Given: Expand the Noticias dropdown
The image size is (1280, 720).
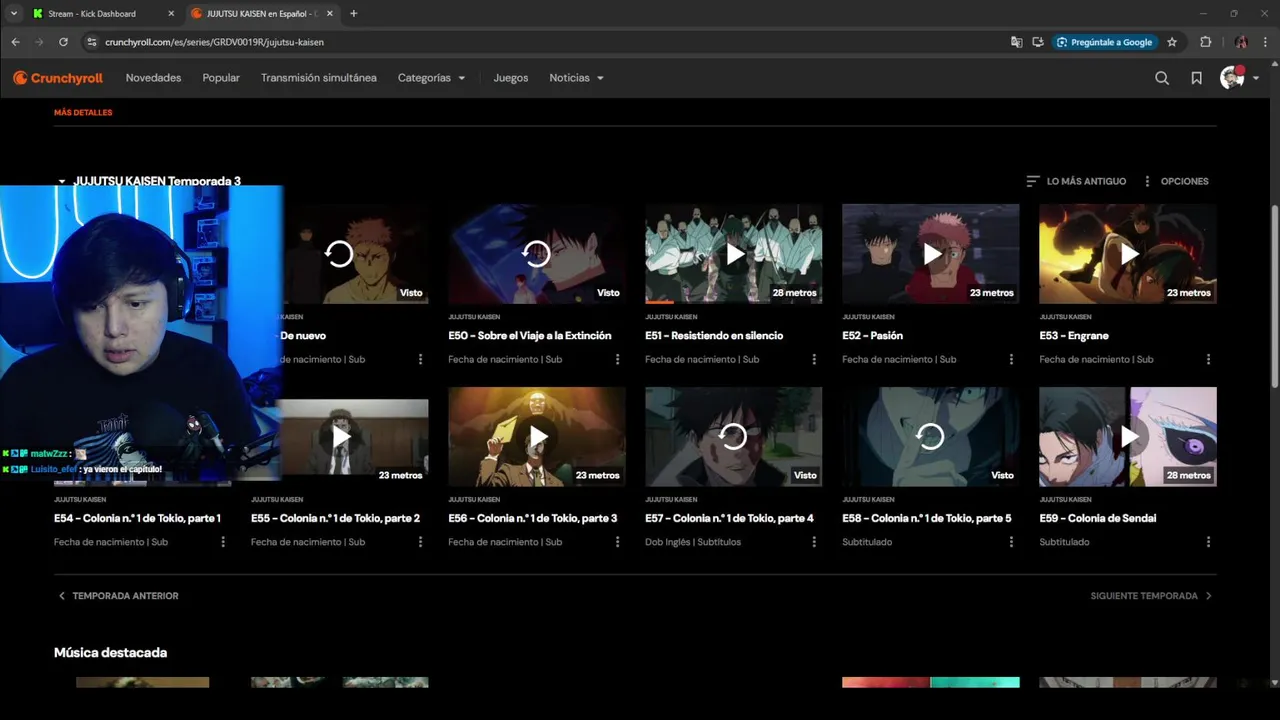Looking at the screenshot, I should click(x=576, y=78).
